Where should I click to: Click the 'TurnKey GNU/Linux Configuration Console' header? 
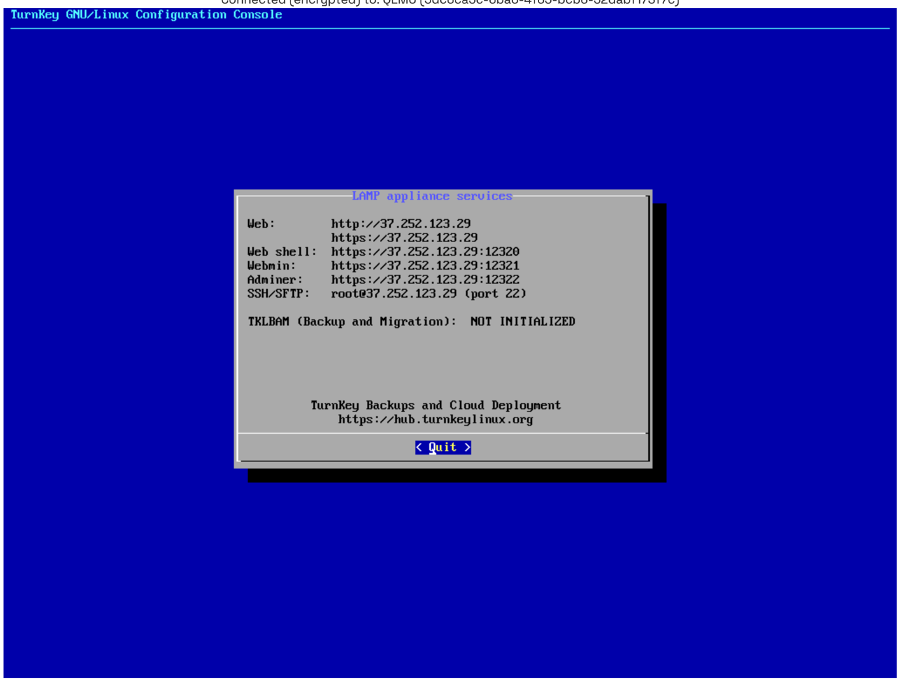[x=146, y=14]
